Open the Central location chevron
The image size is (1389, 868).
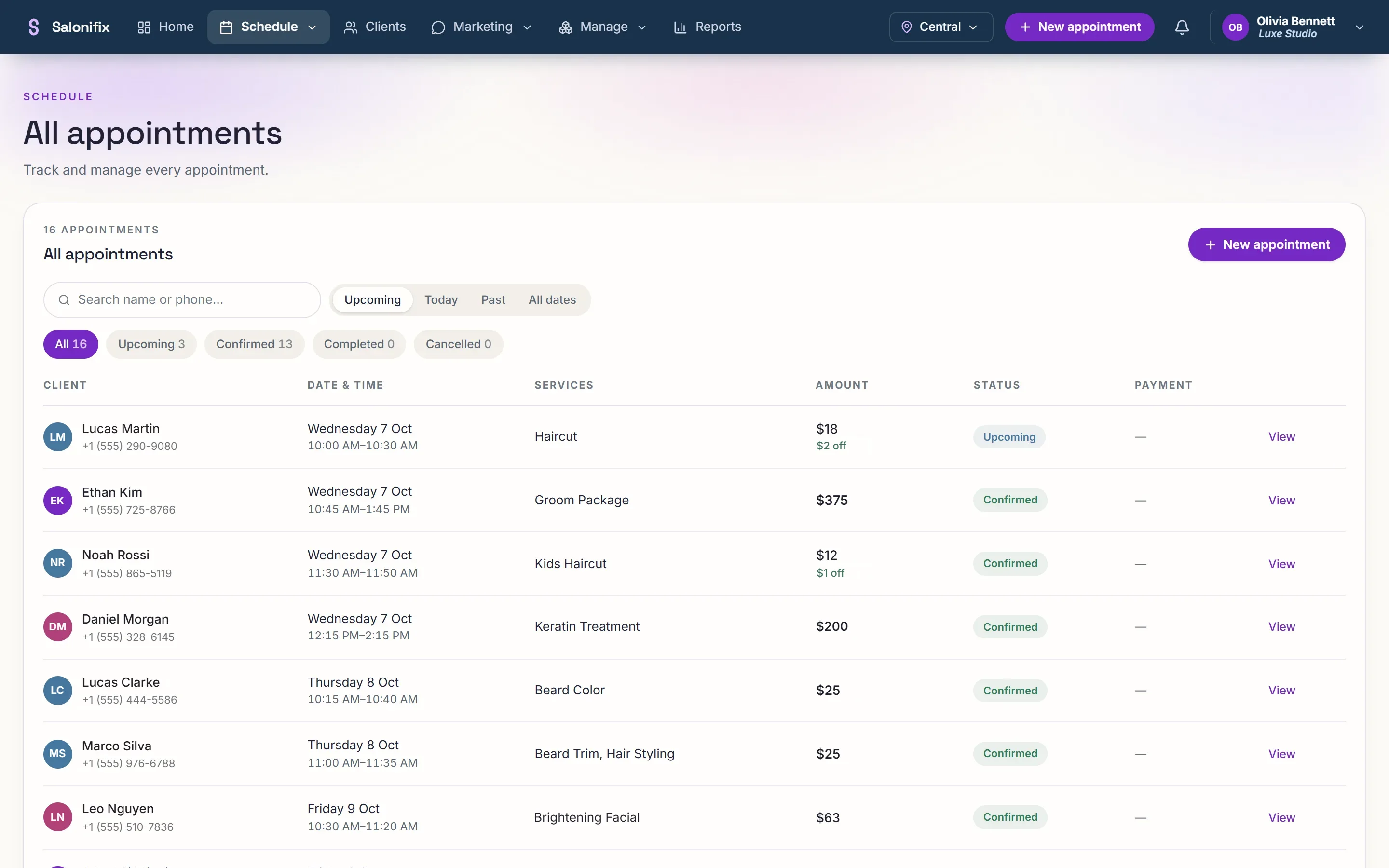tap(973, 27)
